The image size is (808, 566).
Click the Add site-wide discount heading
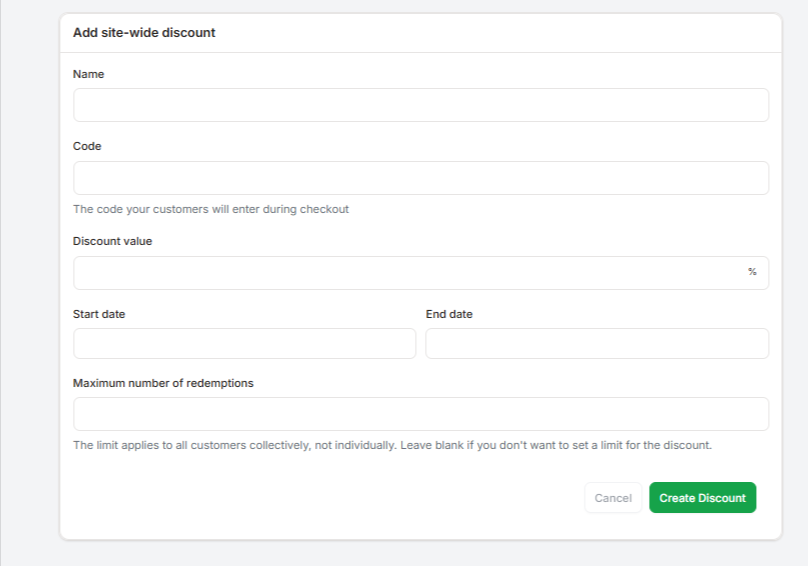coord(144,32)
